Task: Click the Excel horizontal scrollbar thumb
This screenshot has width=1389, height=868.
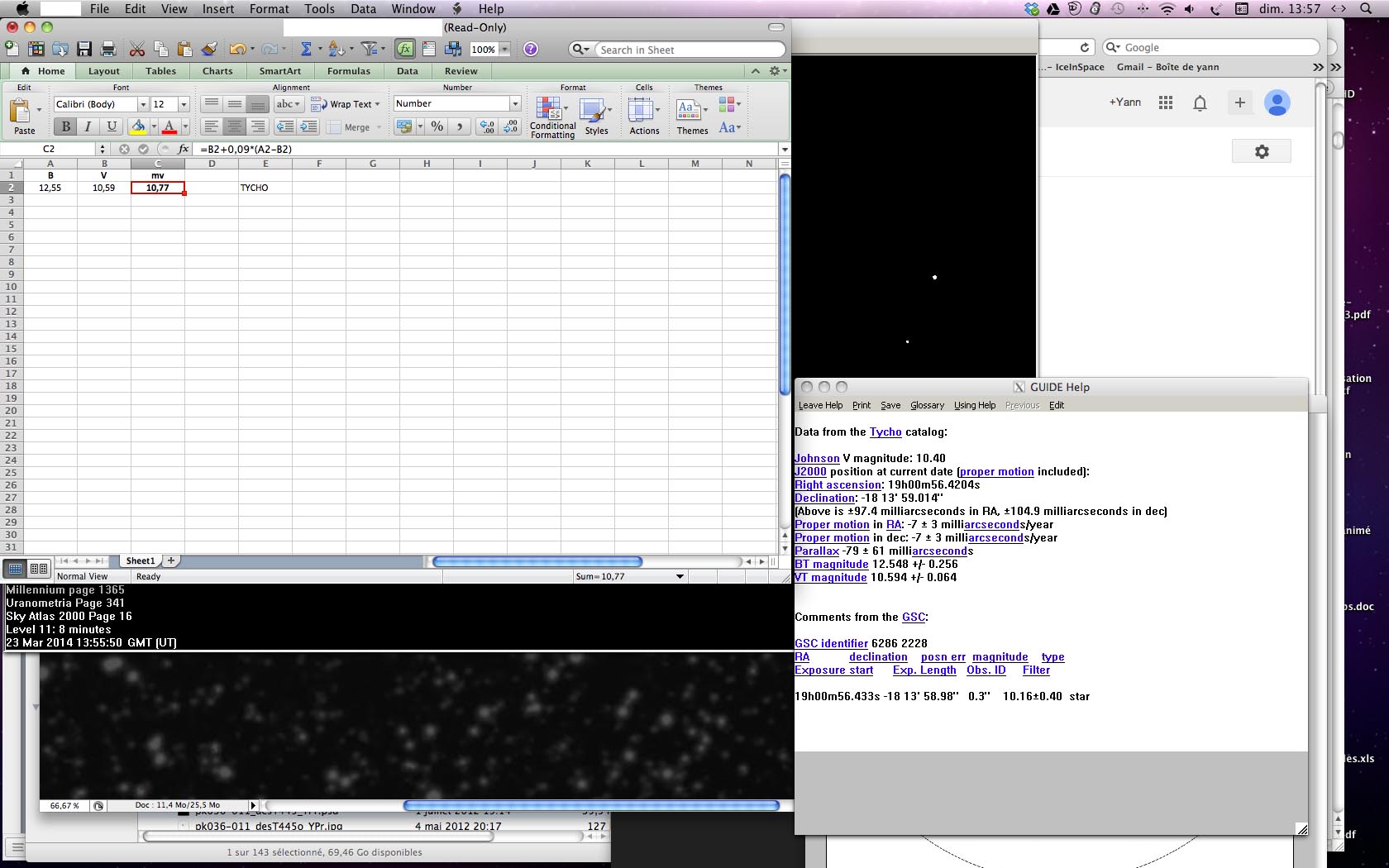Action: [537, 562]
